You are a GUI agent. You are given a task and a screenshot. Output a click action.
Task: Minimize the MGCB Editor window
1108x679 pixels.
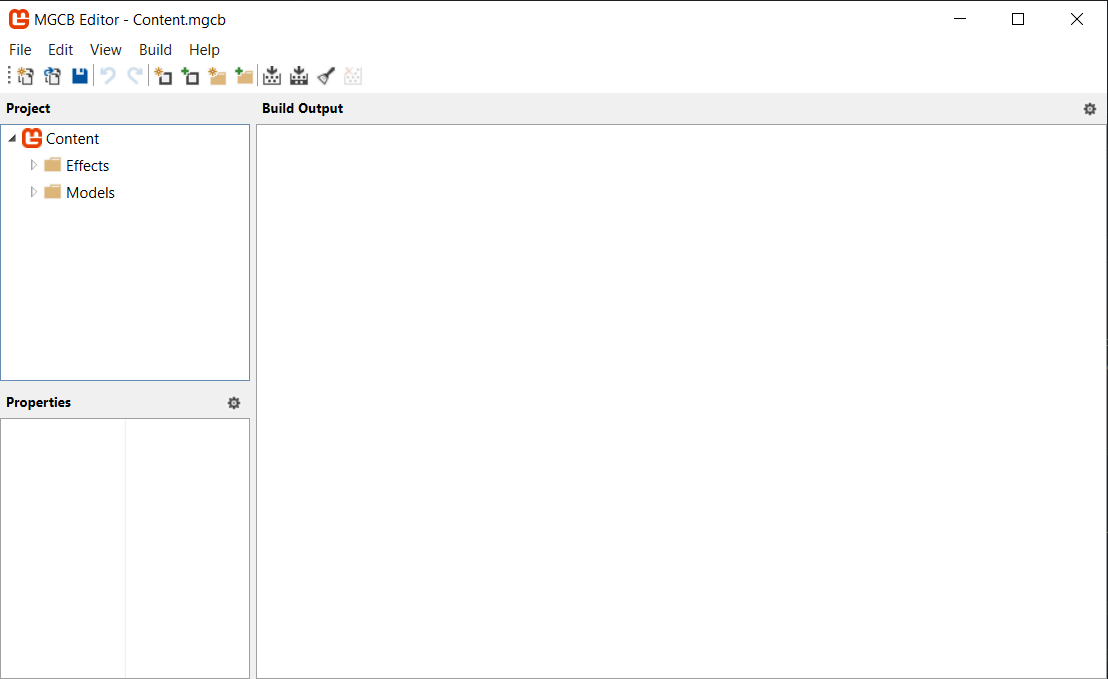coord(960,19)
